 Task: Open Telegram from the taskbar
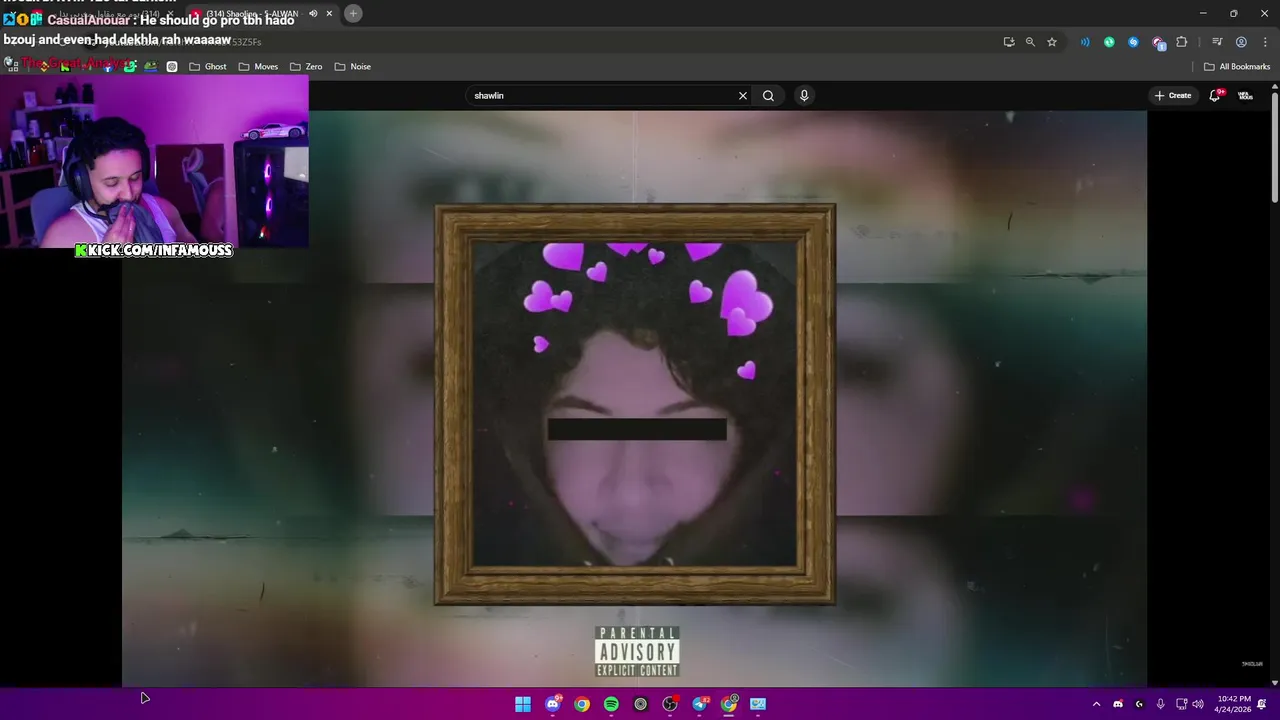click(700, 704)
